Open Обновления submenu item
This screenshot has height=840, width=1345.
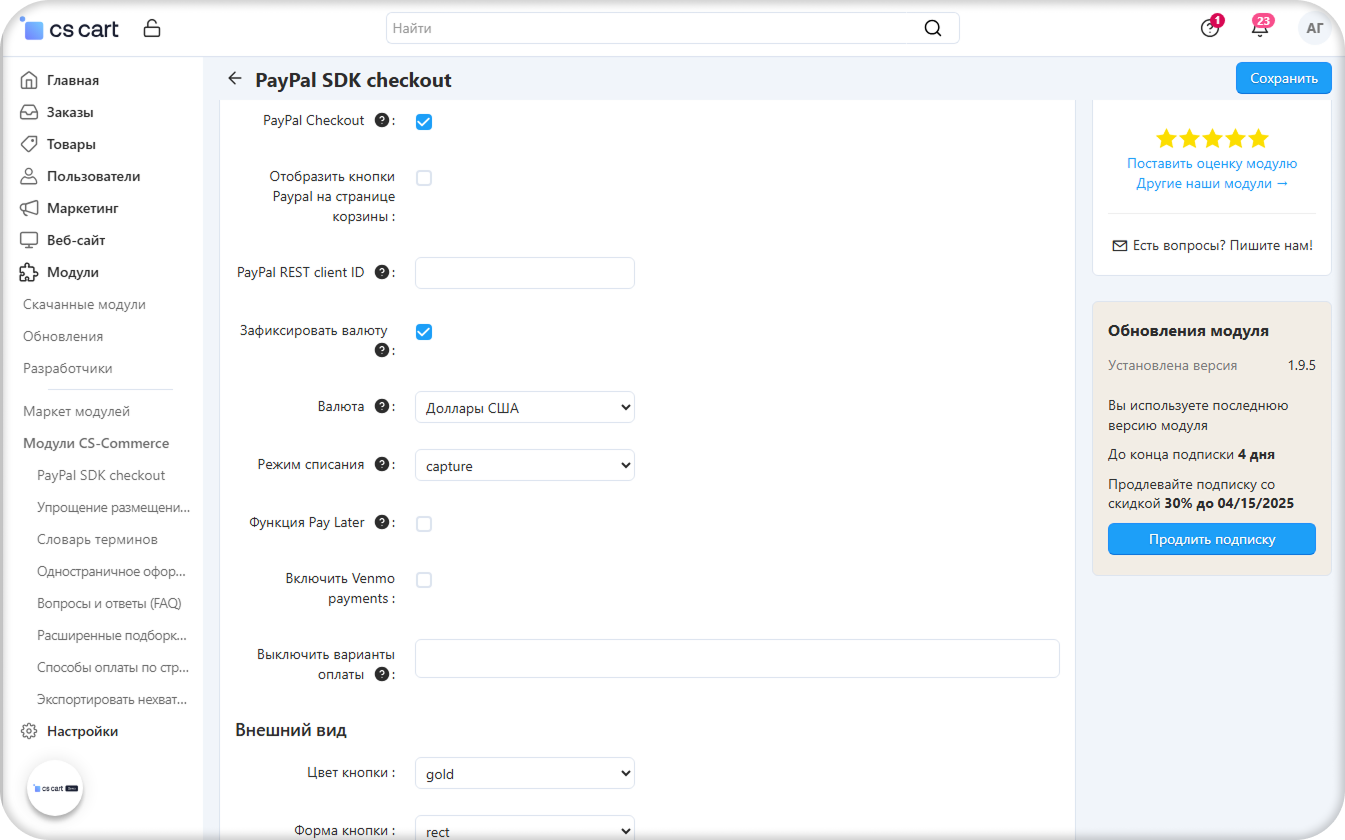coord(63,336)
